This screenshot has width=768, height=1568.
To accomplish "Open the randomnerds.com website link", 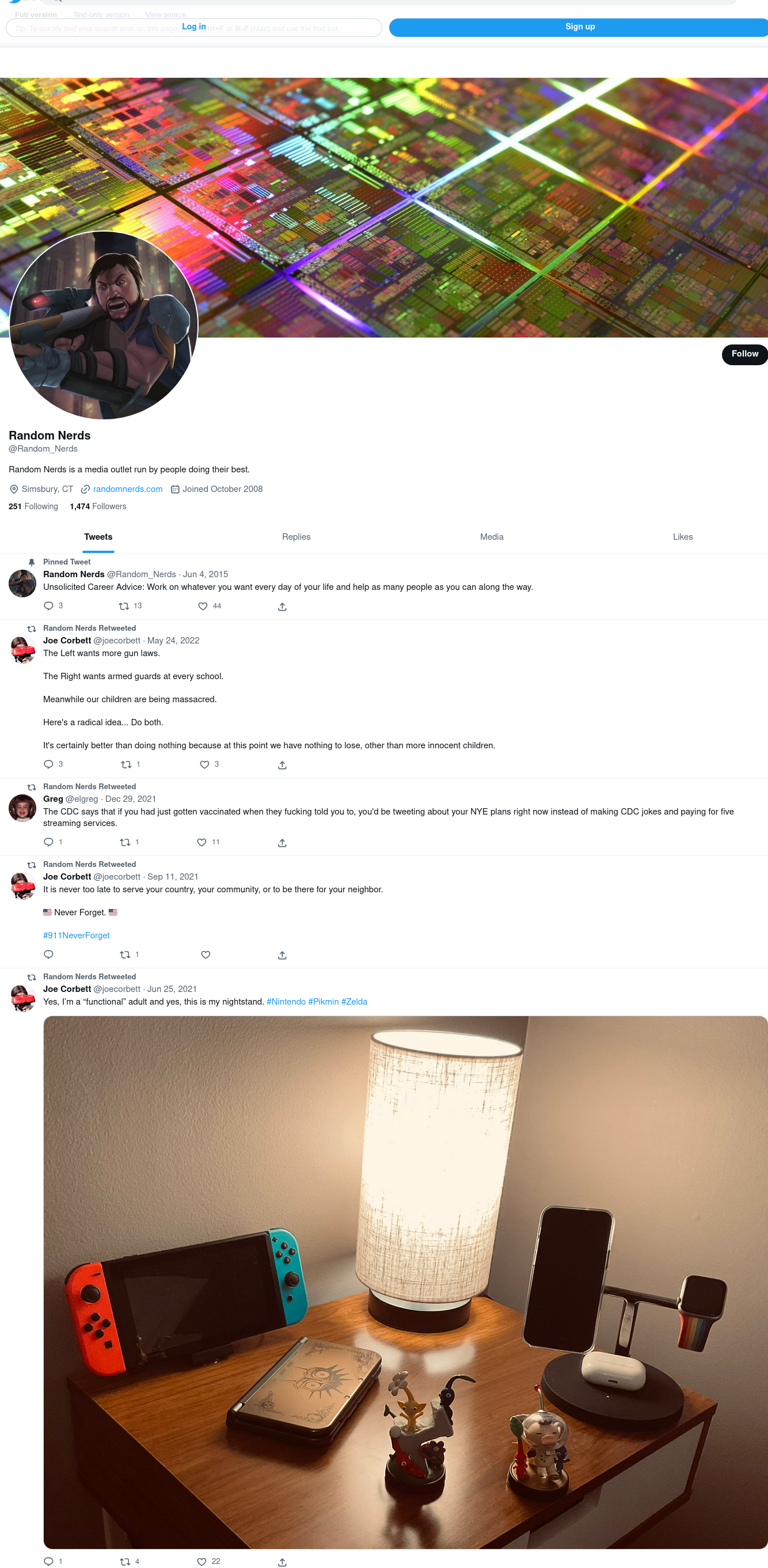I will [128, 489].
